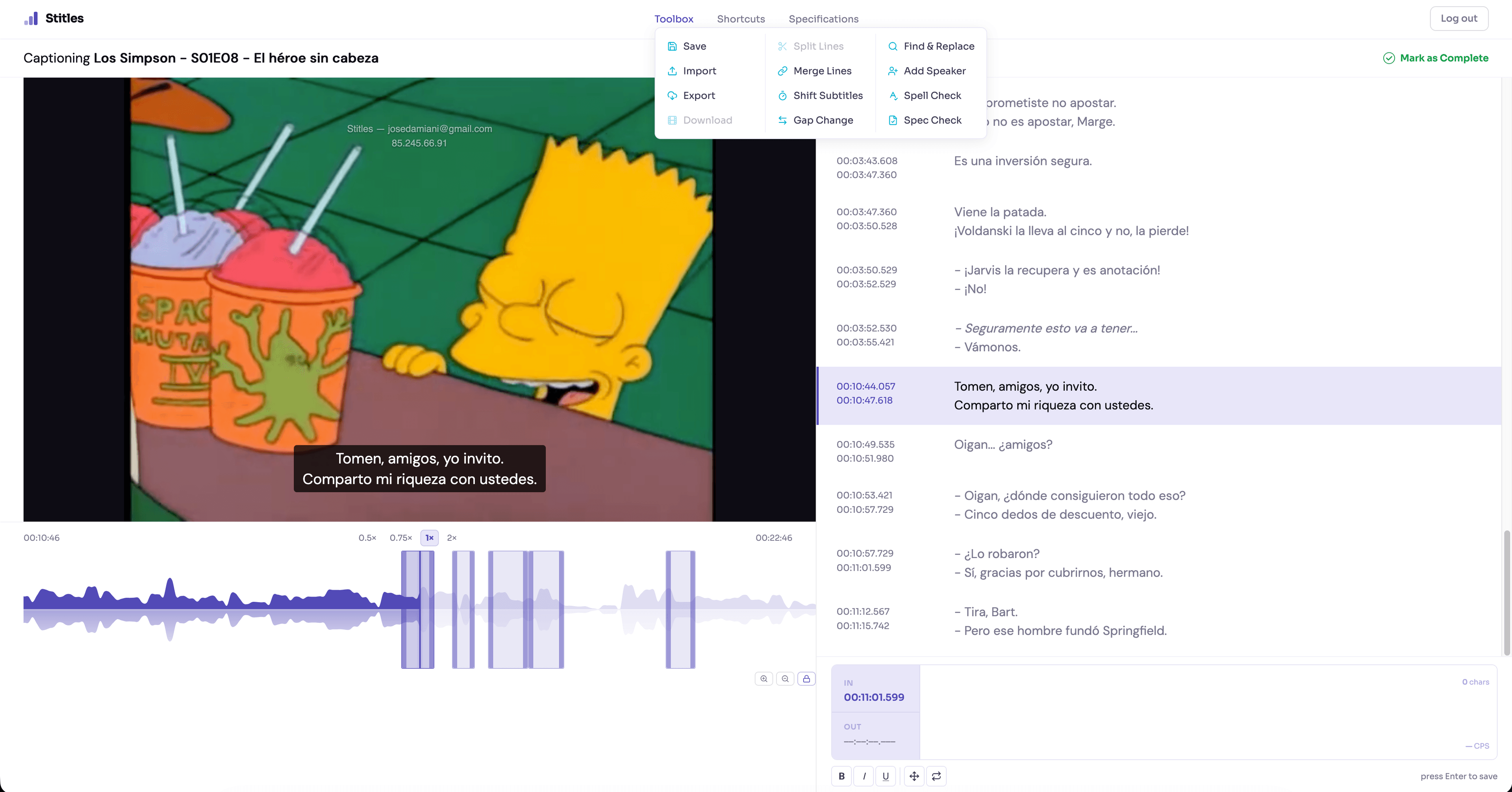Click timestamp 00:11:12.567

(863, 612)
